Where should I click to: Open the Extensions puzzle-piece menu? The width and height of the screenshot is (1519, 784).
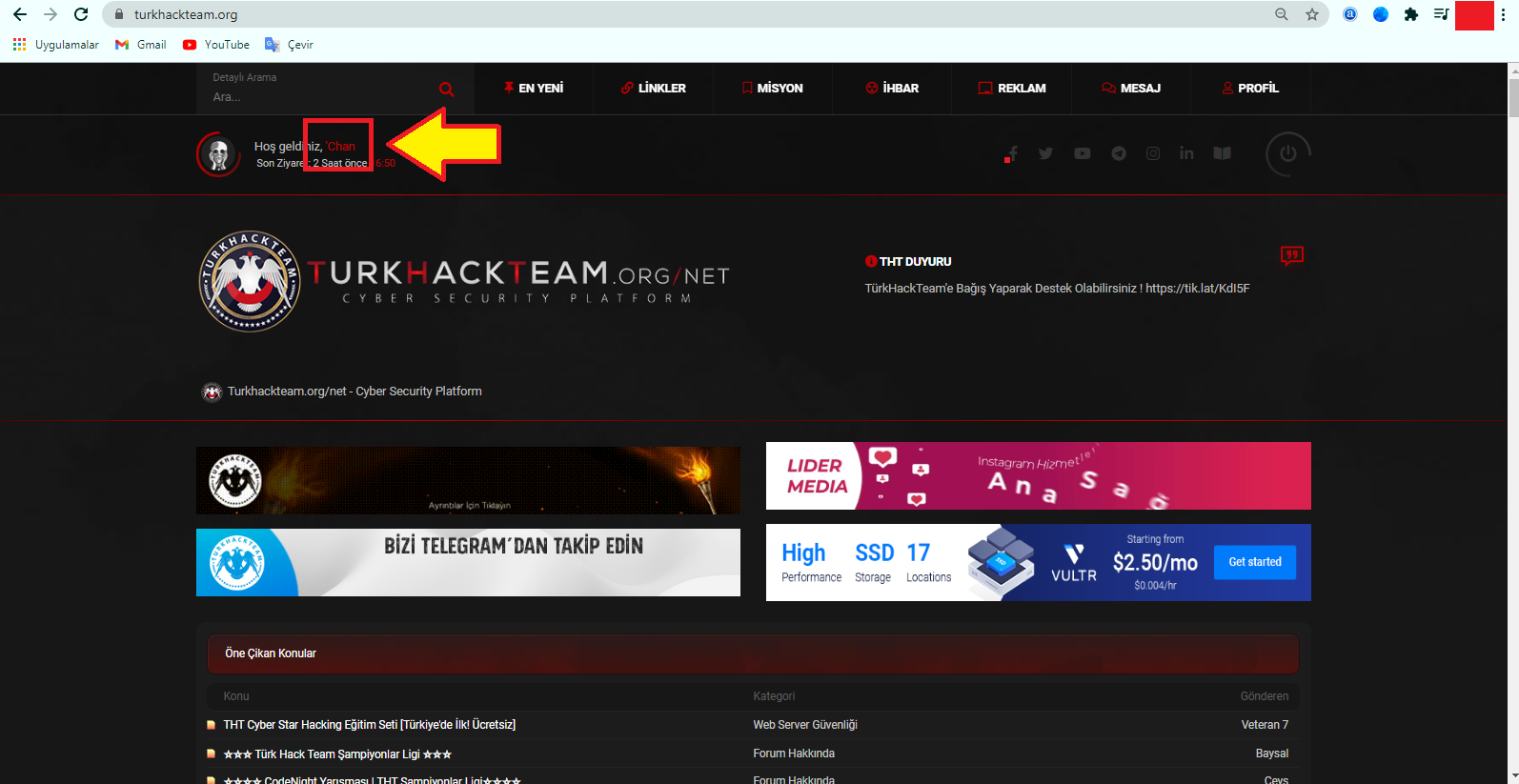click(x=1411, y=14)
